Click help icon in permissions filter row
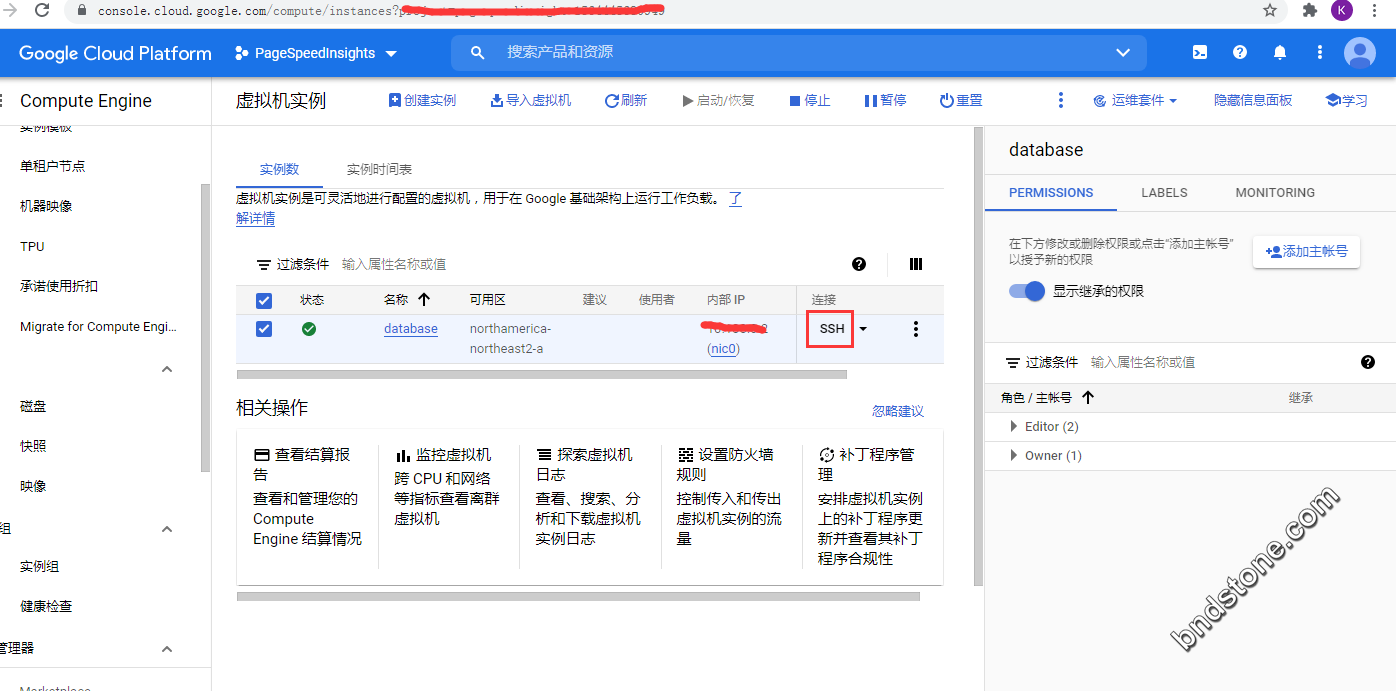Viewport: 1396px width, 691px height. pyautogui.click(x=1368, y=362)
